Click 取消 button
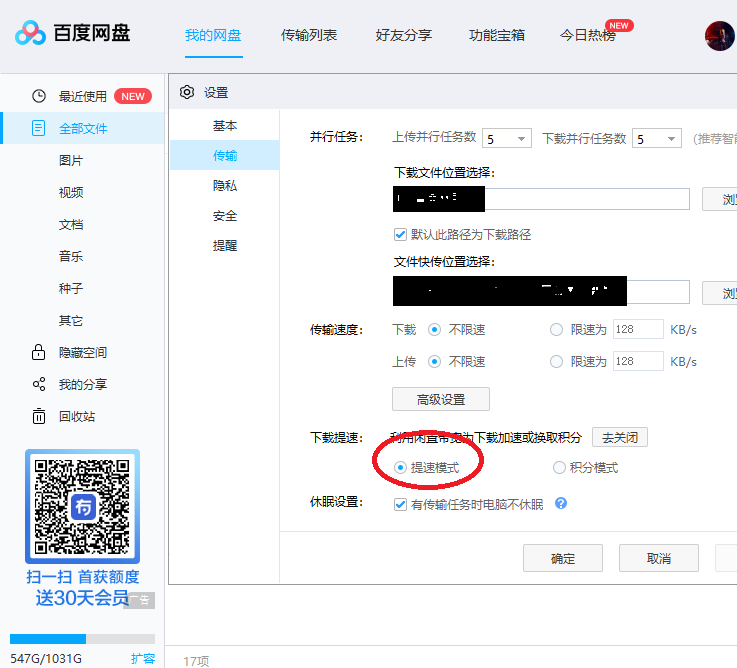 [x=659, y=558]
